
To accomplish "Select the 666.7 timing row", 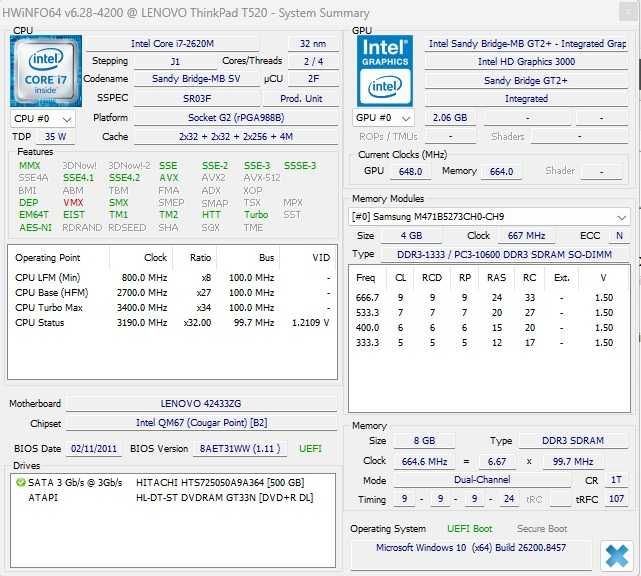I will [489, 298].
